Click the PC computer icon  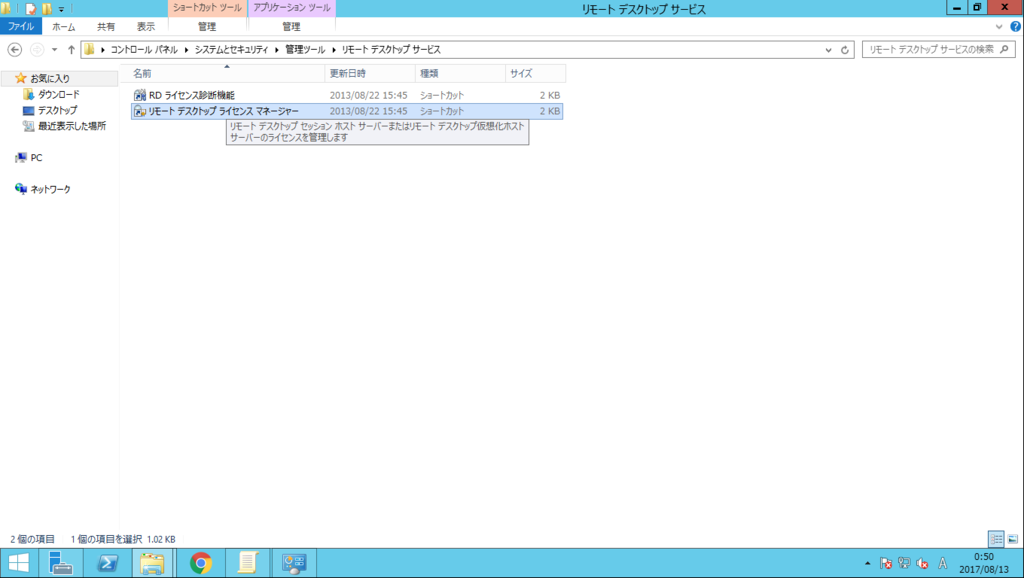[21, 157]
